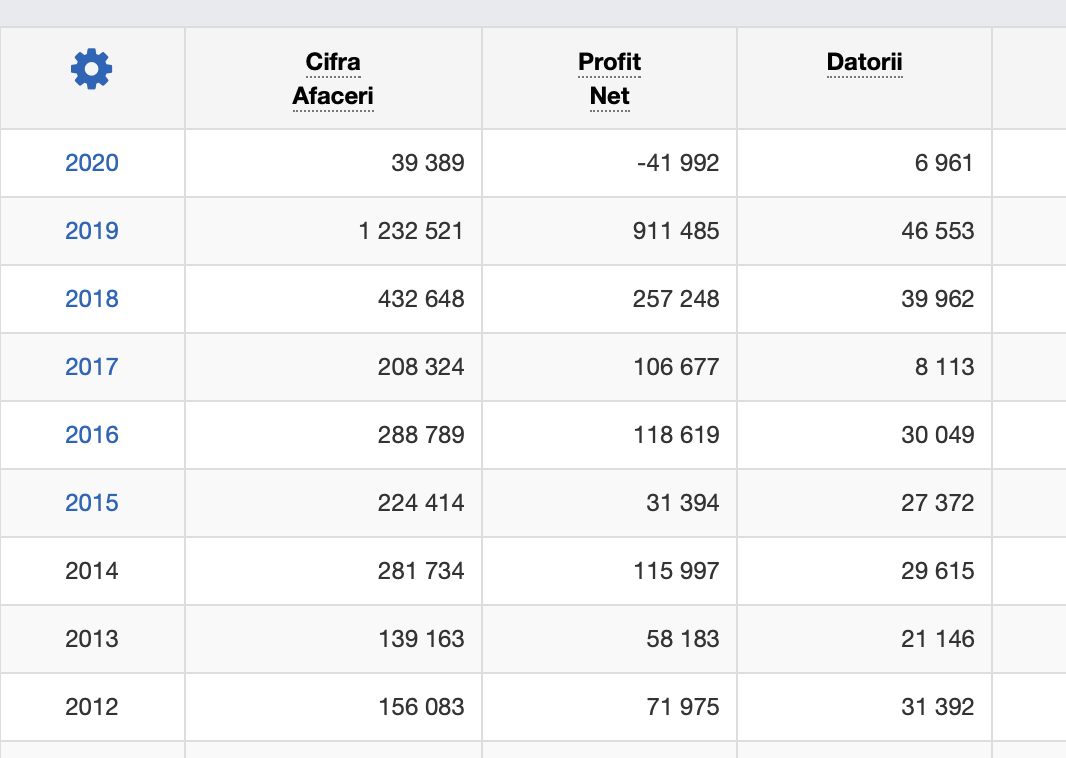
Task: Open the 2019 year link
Action: coord(92,231)
